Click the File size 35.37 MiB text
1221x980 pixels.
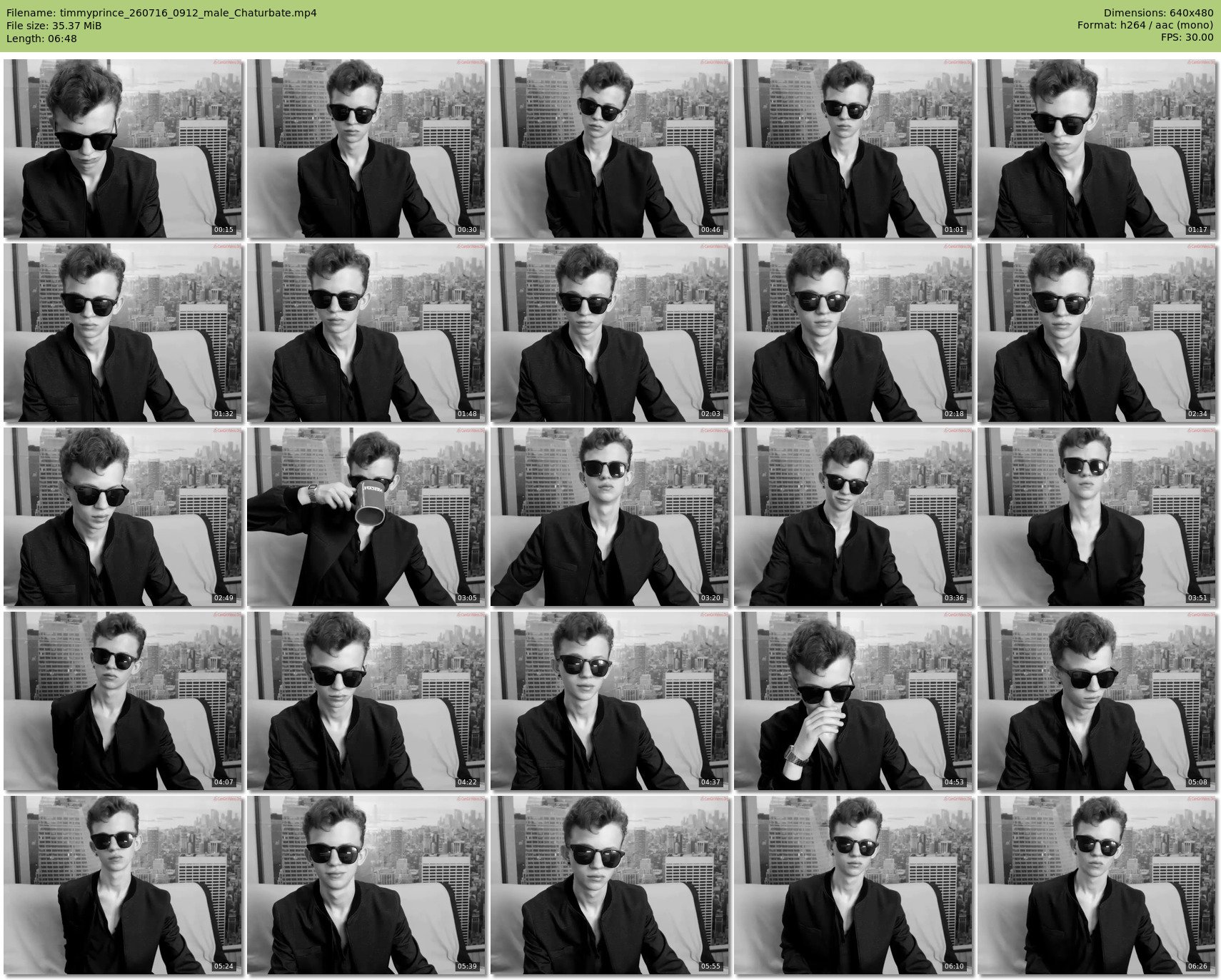(x=54, y=26)
